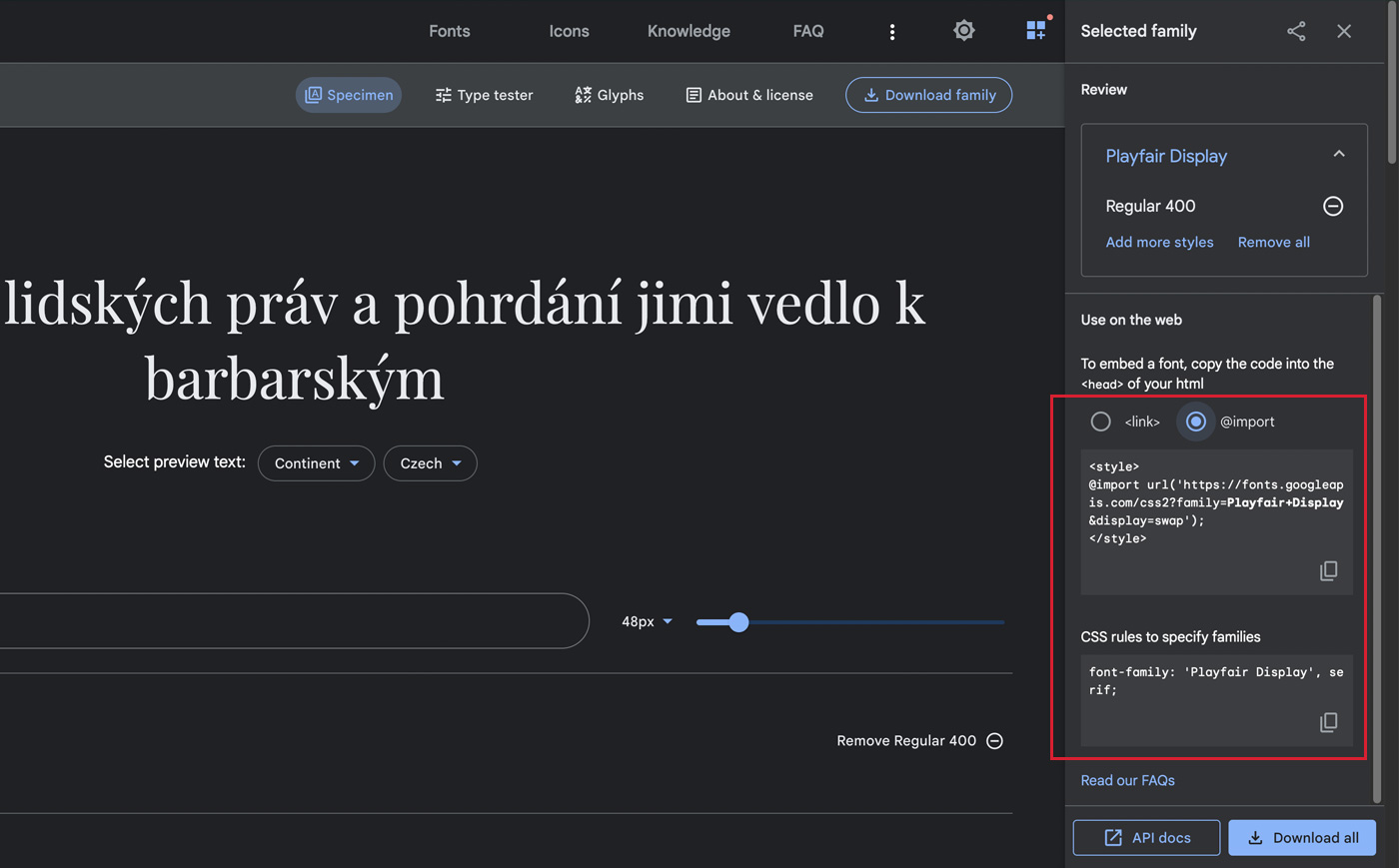Click the font size slider handle
This screenshot has height=868, width=1399.
pyautogui.click(x=738, y=622)
